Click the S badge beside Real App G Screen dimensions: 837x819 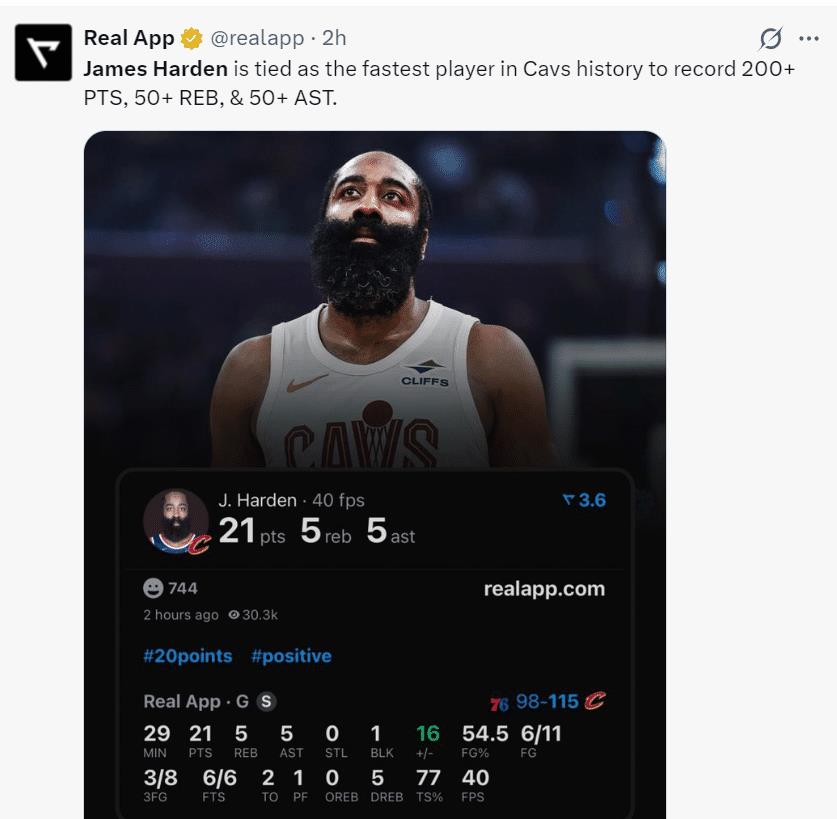(266, 702)
